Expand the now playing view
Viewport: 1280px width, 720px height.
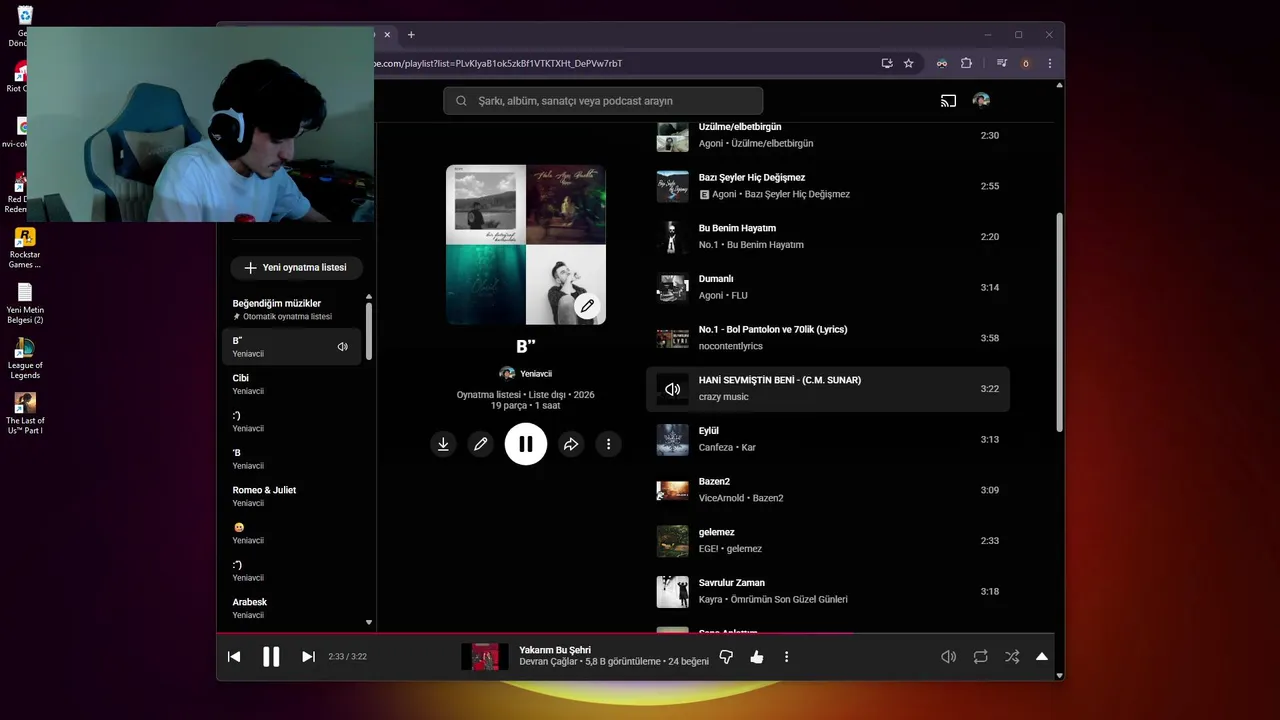pos(1041,657)
